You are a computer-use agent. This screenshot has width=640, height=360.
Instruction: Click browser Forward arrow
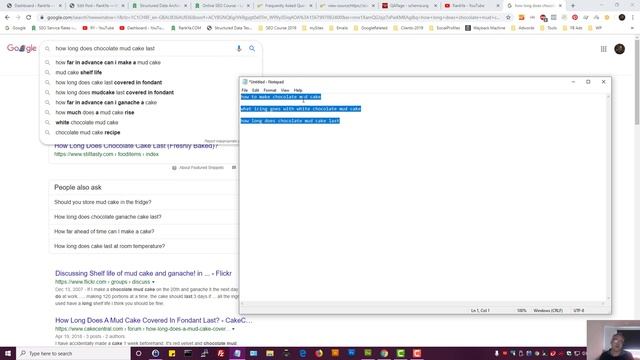[18, 18]
